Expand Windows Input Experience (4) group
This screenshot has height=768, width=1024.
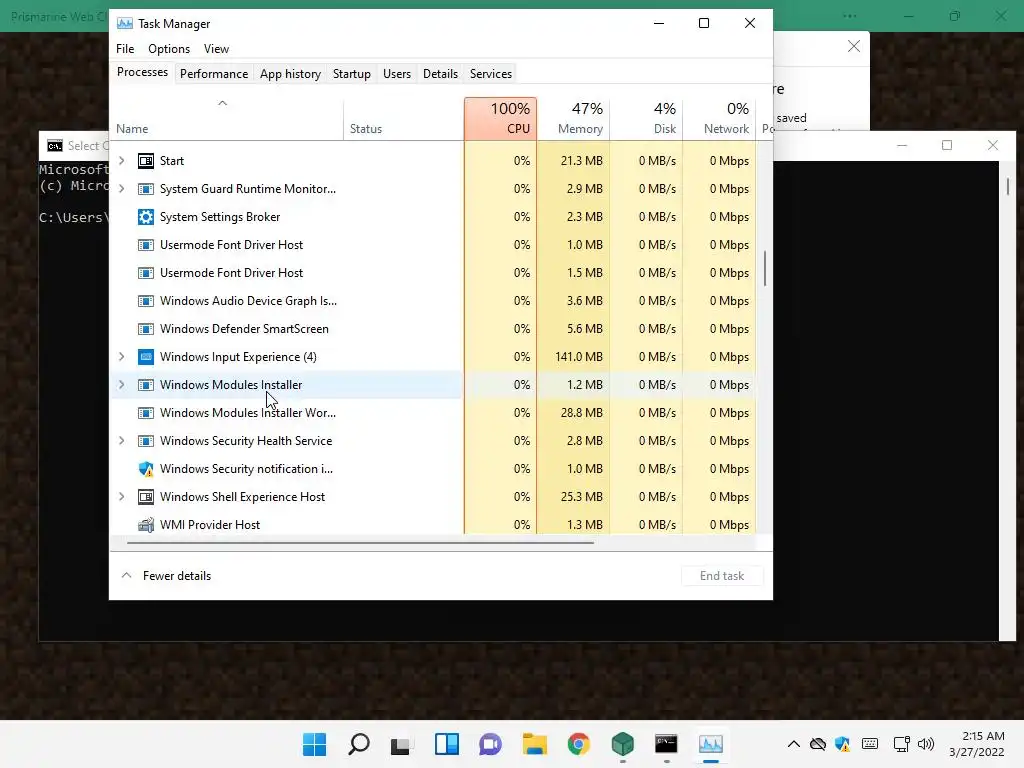(x=121, y=357)
